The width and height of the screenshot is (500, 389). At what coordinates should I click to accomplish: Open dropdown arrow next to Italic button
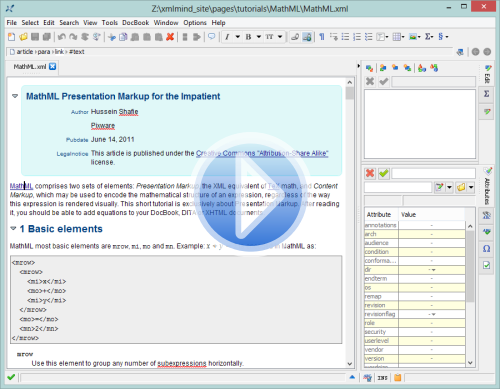pos(238,37)
